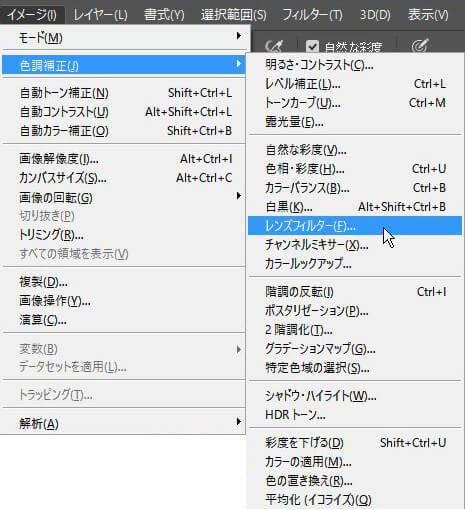Viewport: 465px width, 510px height.
Task: Toggle the 自然な彩度 checkbox in options bar
Action: (312, 46)
